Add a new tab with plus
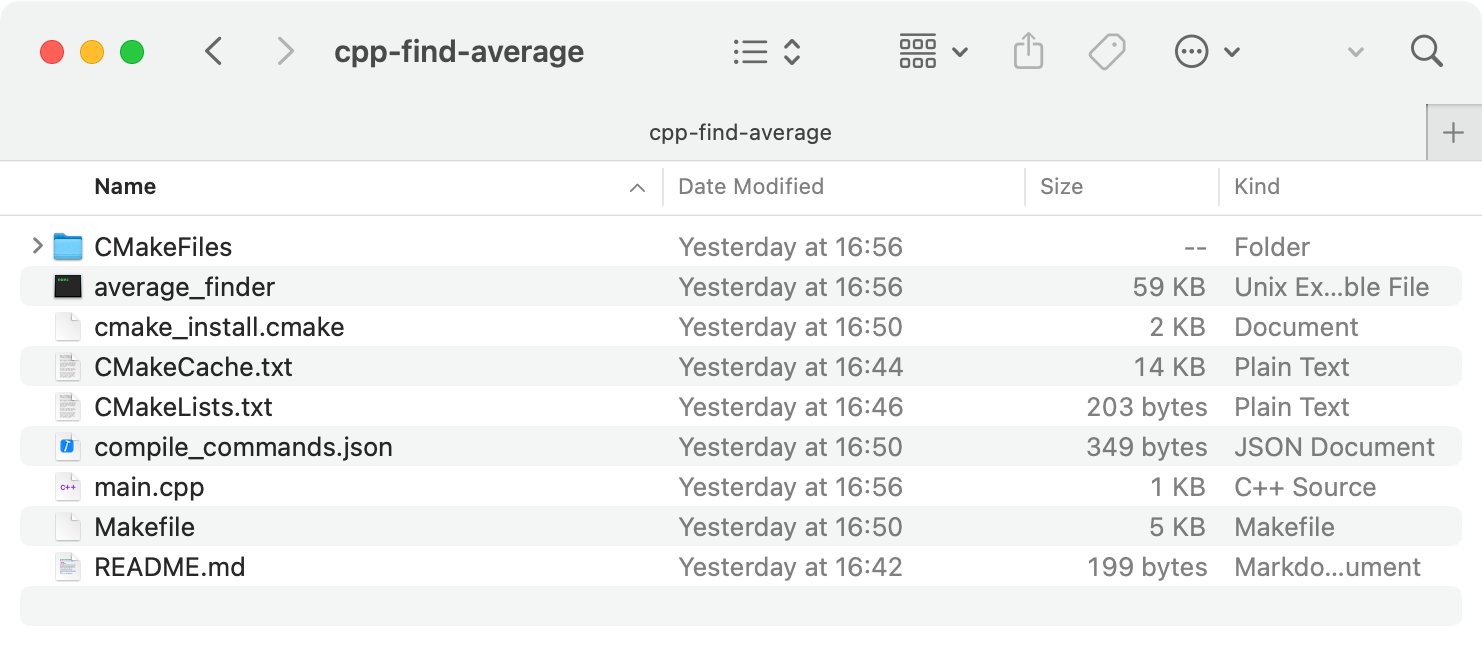The width and height of the screenshot is (1482, 646). pos(1453,132)
